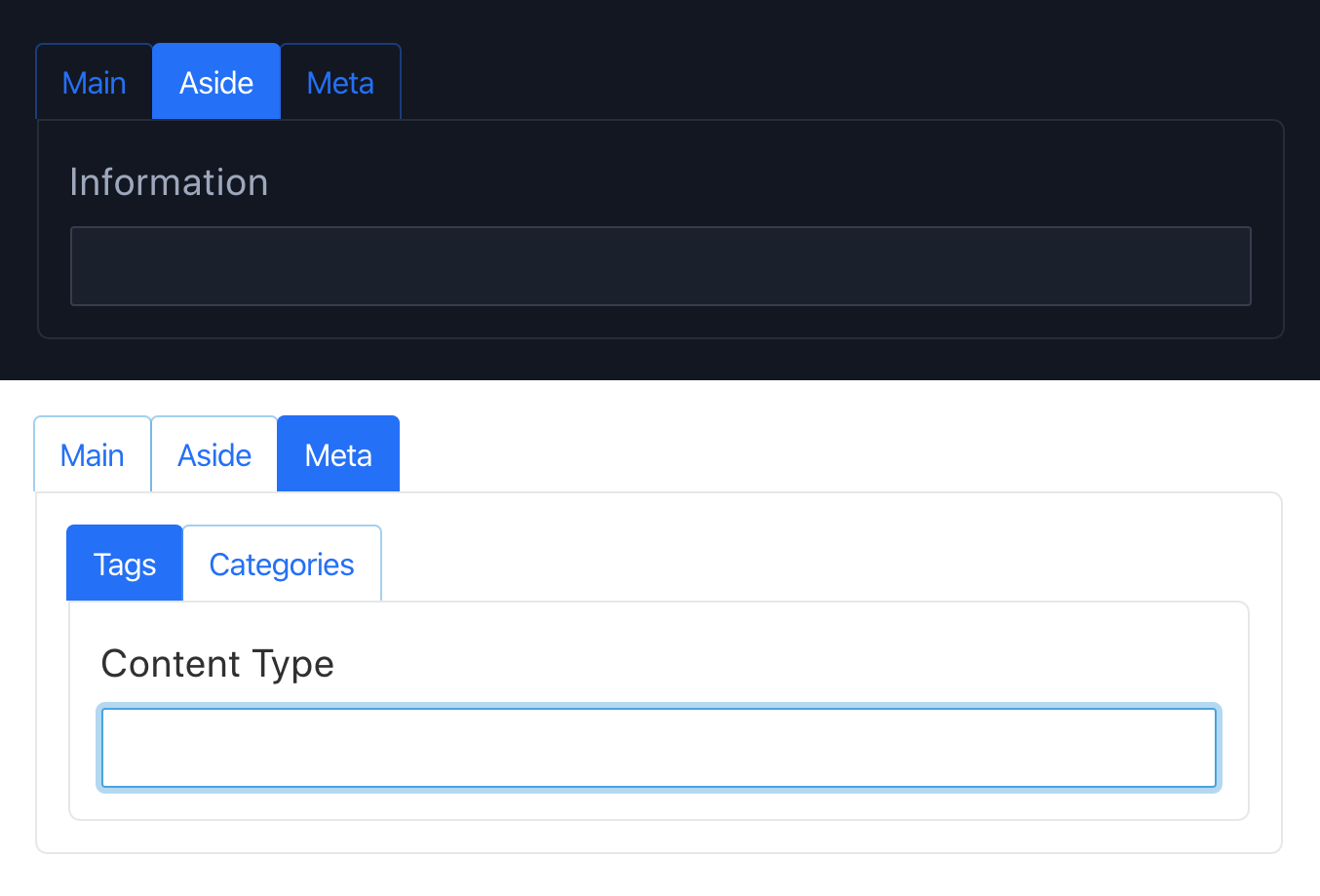Click the Information field label
The image size is (1320, 896).
(169, 182)
